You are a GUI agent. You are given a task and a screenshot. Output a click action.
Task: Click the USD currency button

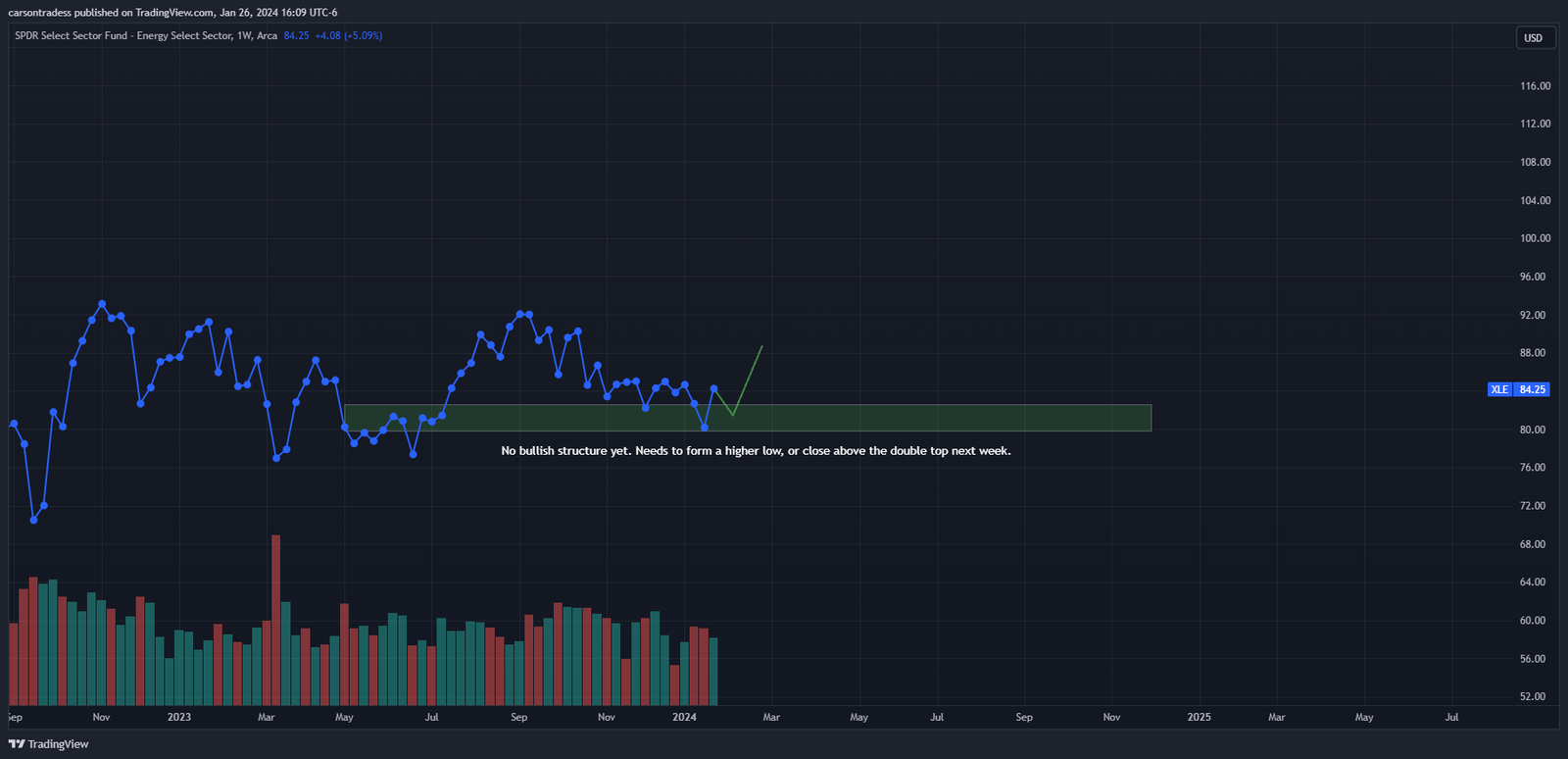tap(1534, 38)
